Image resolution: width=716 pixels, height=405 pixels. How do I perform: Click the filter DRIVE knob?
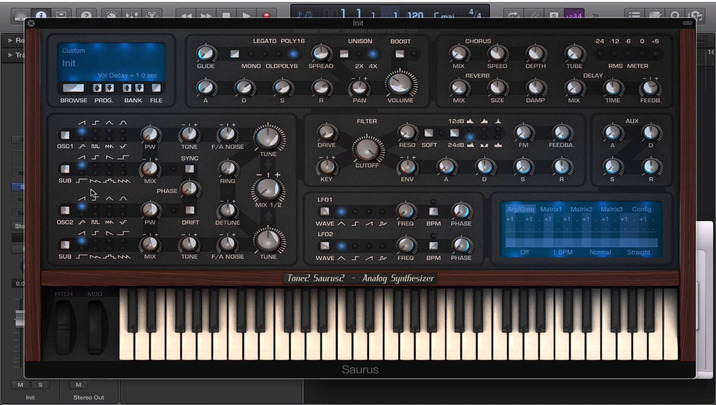326,132
